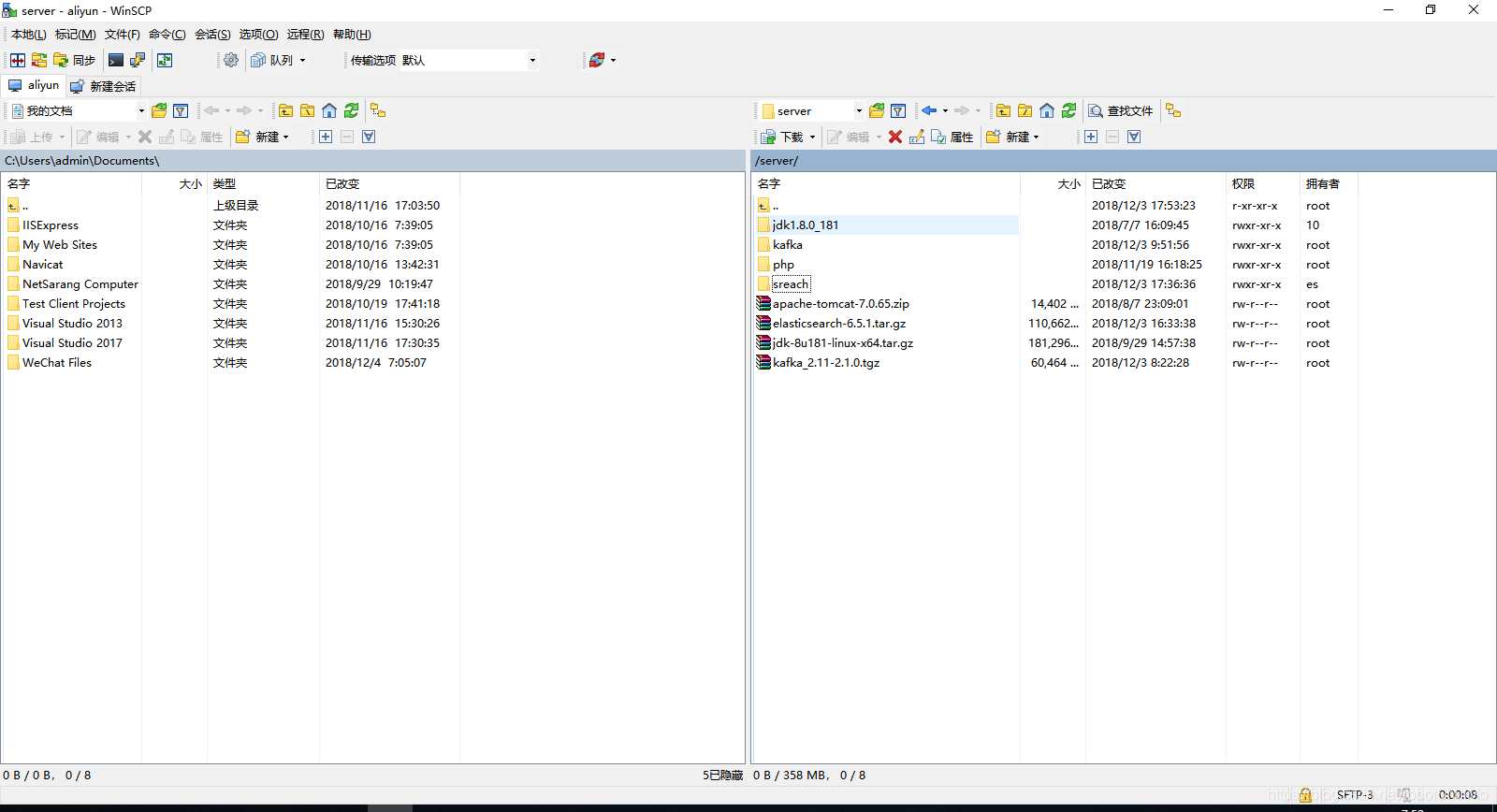This screenshot has height=812, width=1497.
Task: Click the remote panel filter icon
Action: [x=898, y=110]
